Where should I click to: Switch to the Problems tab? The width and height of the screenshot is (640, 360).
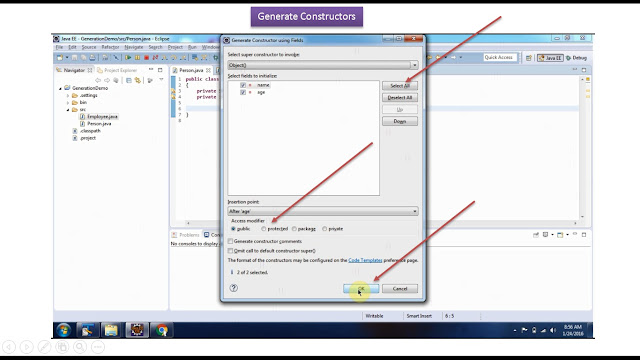[x=186, y=235]
